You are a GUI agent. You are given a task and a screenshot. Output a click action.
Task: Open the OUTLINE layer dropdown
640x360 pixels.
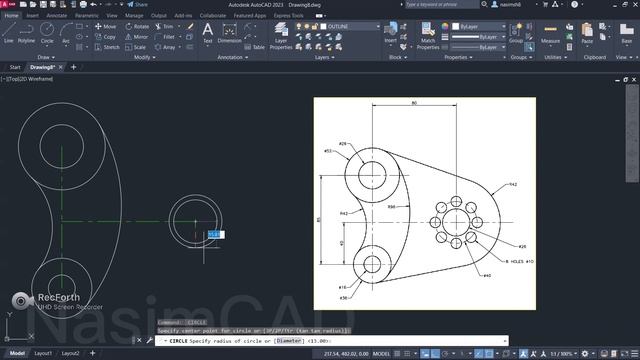[x=378, y=26]
